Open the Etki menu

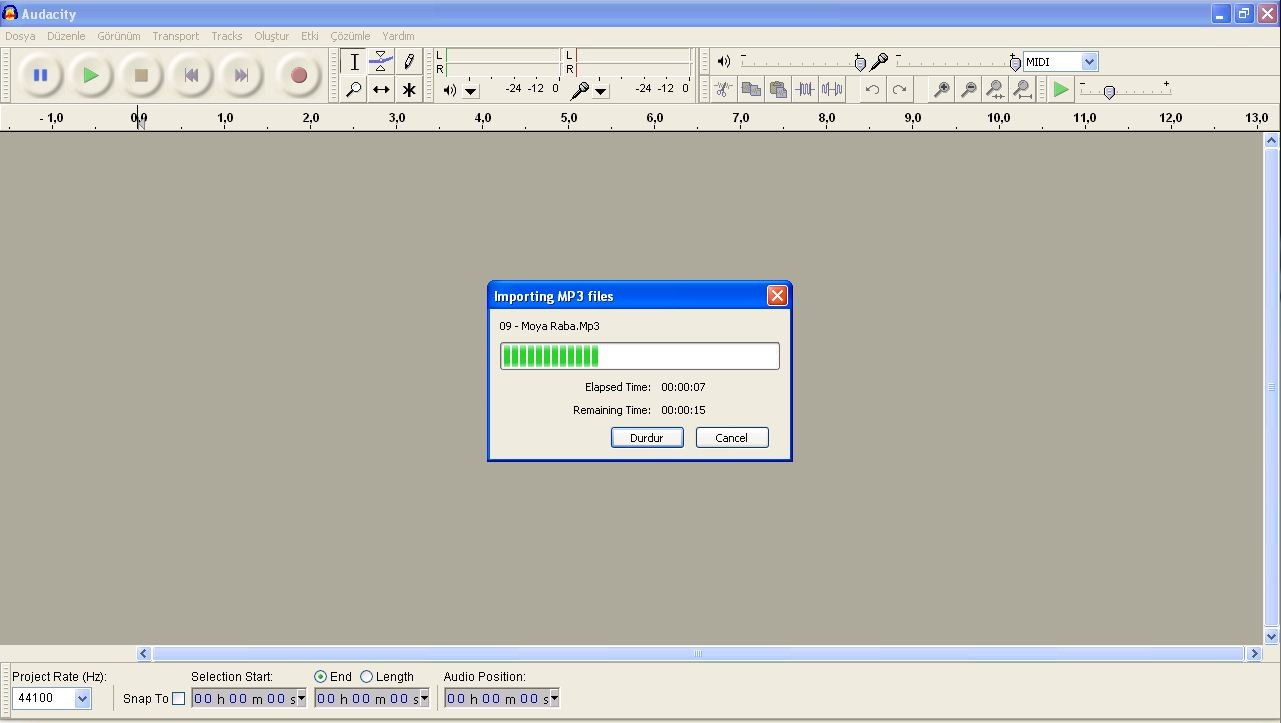310,36
